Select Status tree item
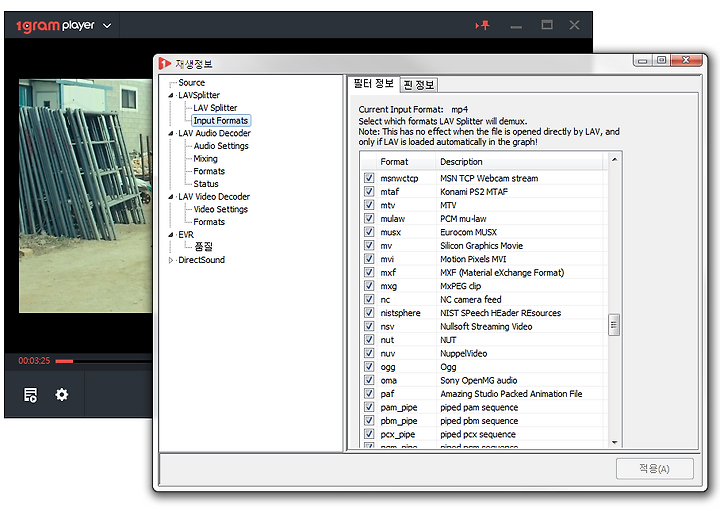Image resolution: width=720 pixels, height=515 pixels. [x=206, y=184]
